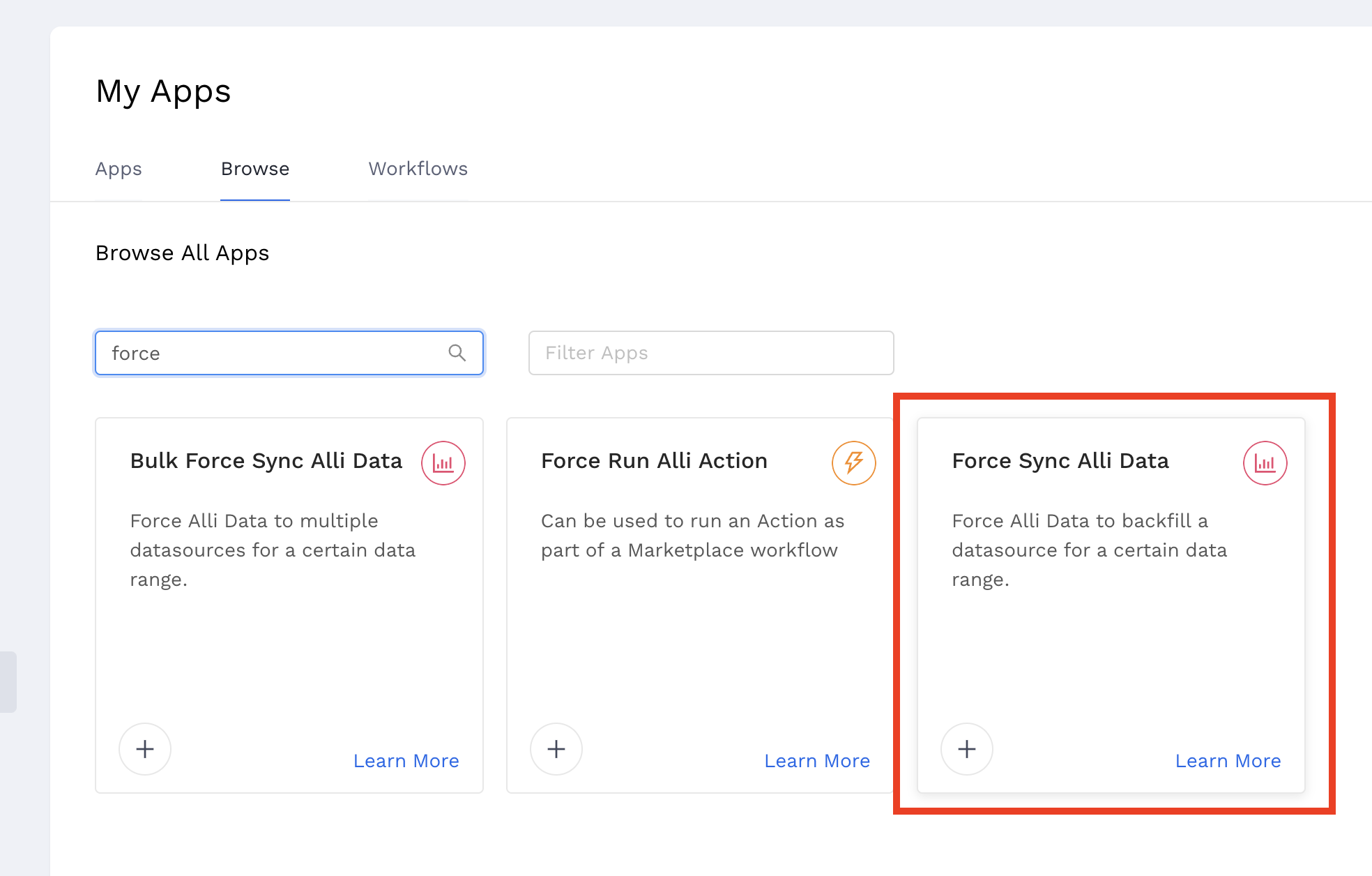Learn More about Force Run Alli Action
This screenshot has height=876, width=1372.
(x=817, y=761)
